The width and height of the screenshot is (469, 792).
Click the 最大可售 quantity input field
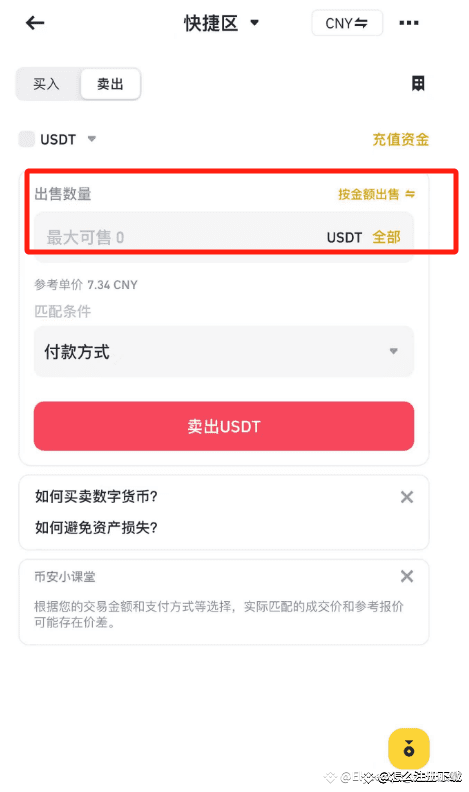pos(224,237)
